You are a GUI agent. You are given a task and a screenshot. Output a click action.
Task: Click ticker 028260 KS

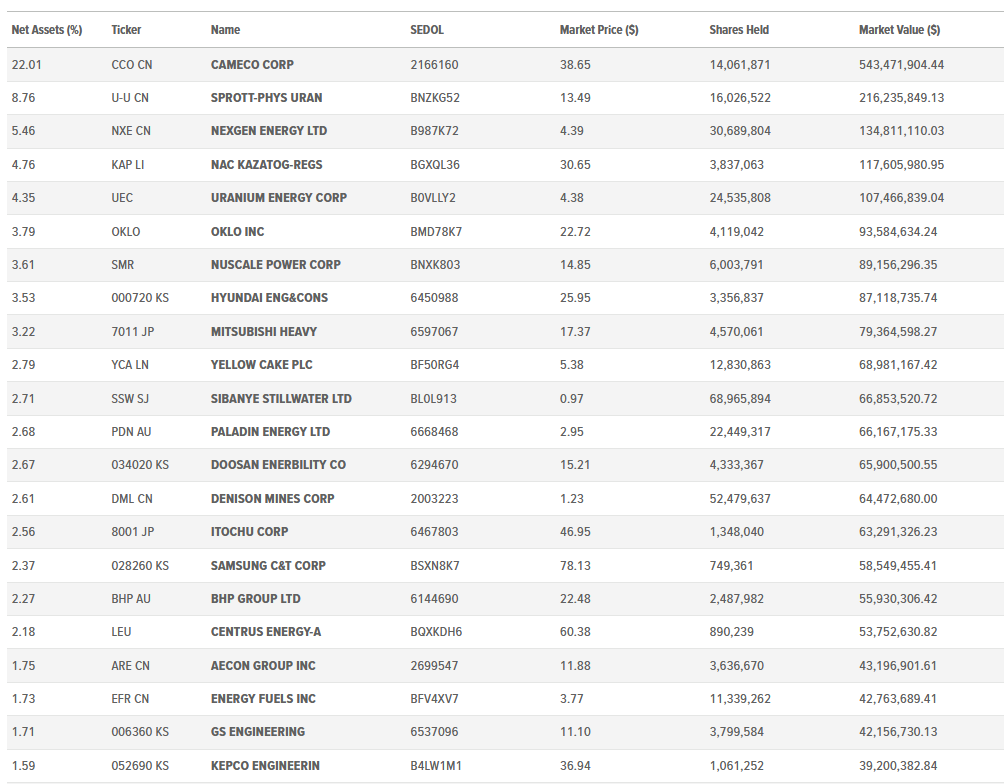[x=140, y=566]
